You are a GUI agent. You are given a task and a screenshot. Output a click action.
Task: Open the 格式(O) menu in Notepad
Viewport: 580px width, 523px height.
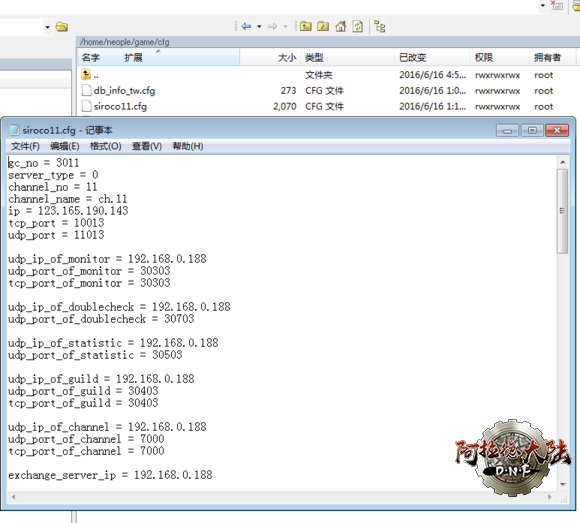point(106,146)
